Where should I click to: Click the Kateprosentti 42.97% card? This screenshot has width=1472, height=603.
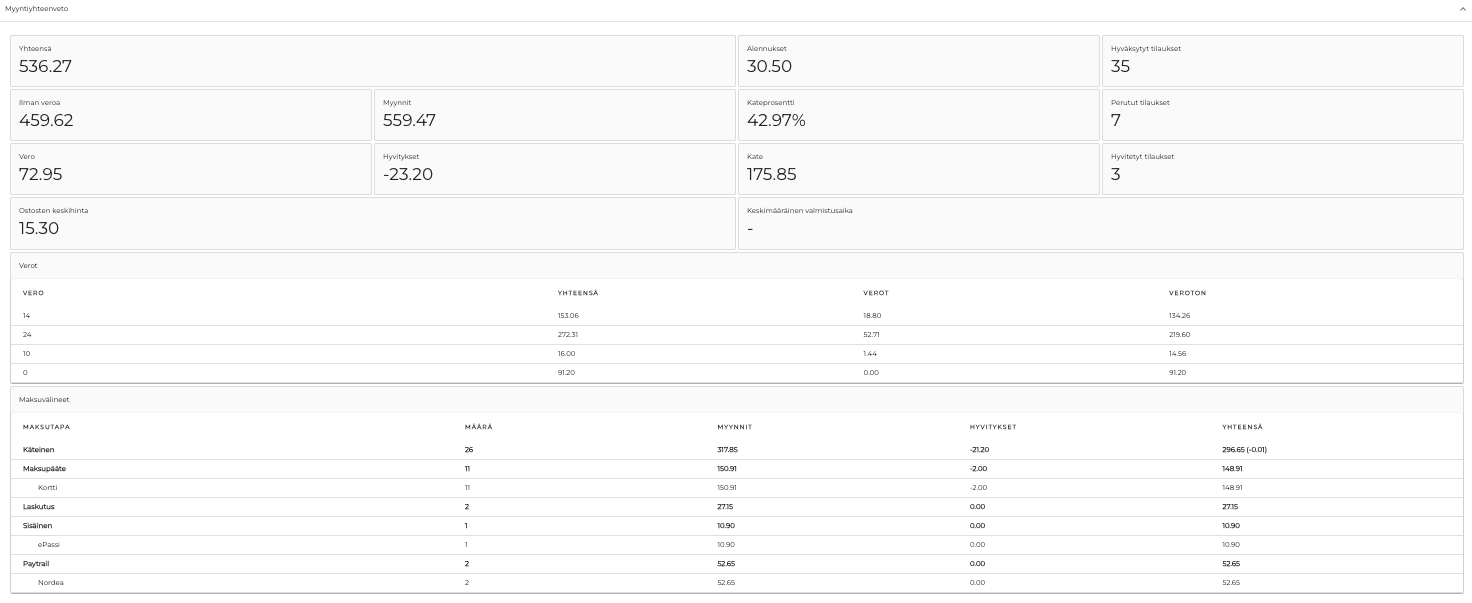coord(918,115)
